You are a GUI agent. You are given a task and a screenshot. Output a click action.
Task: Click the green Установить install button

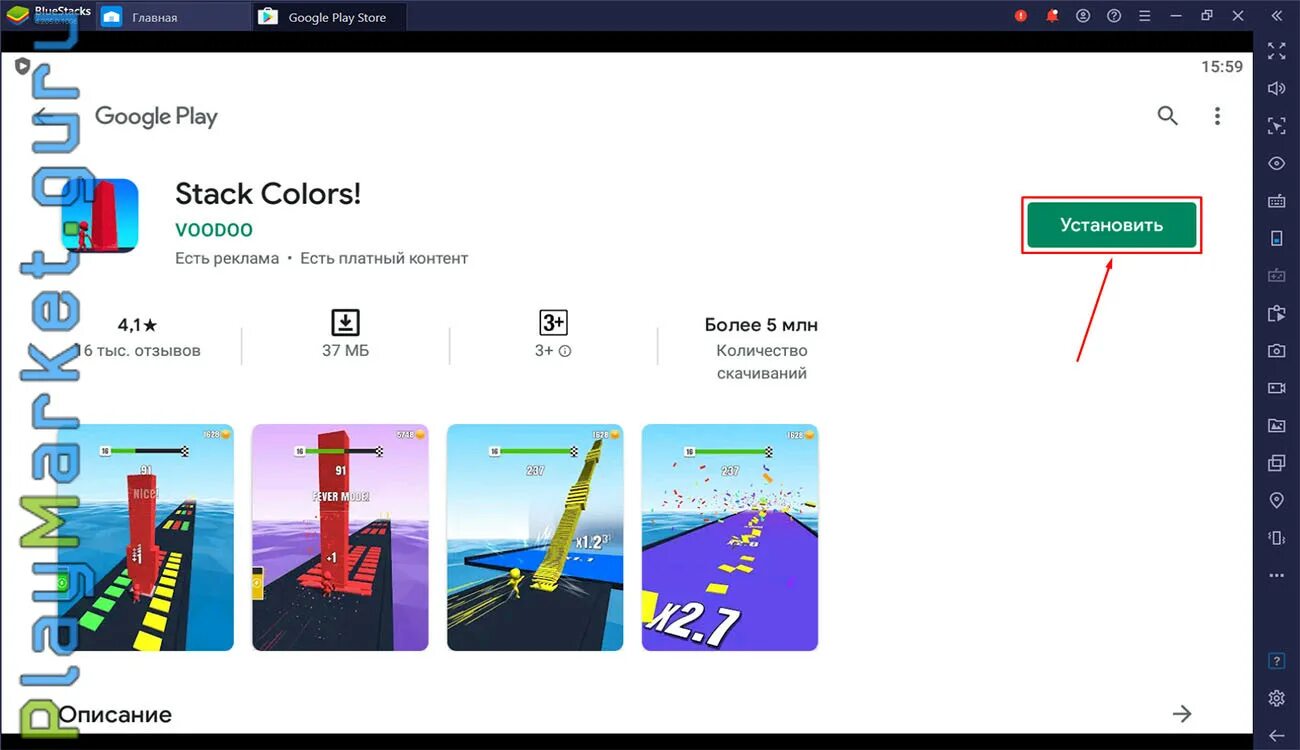(1111, 225)
